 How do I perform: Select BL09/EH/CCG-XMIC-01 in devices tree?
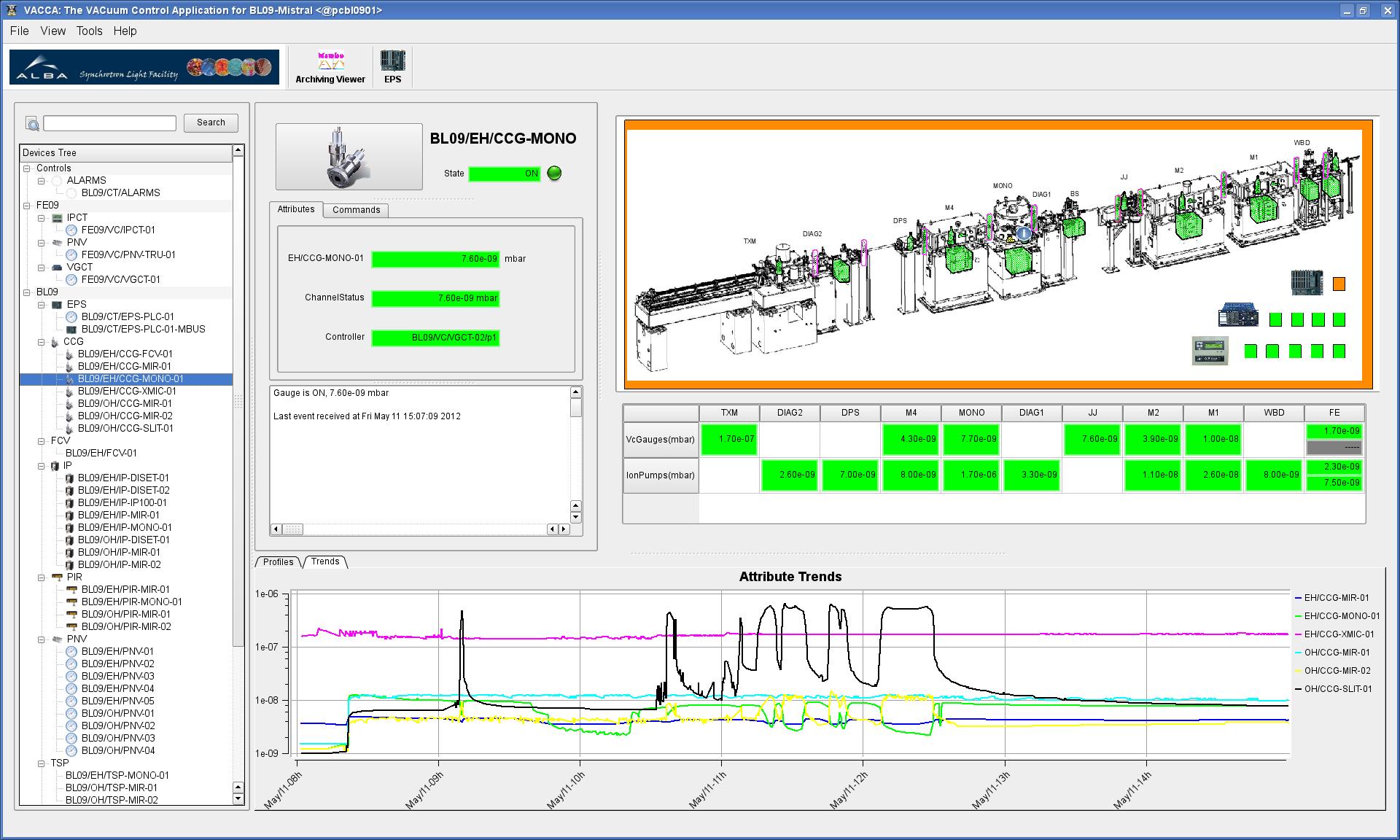pyautogui.click(x=127, y=392)
